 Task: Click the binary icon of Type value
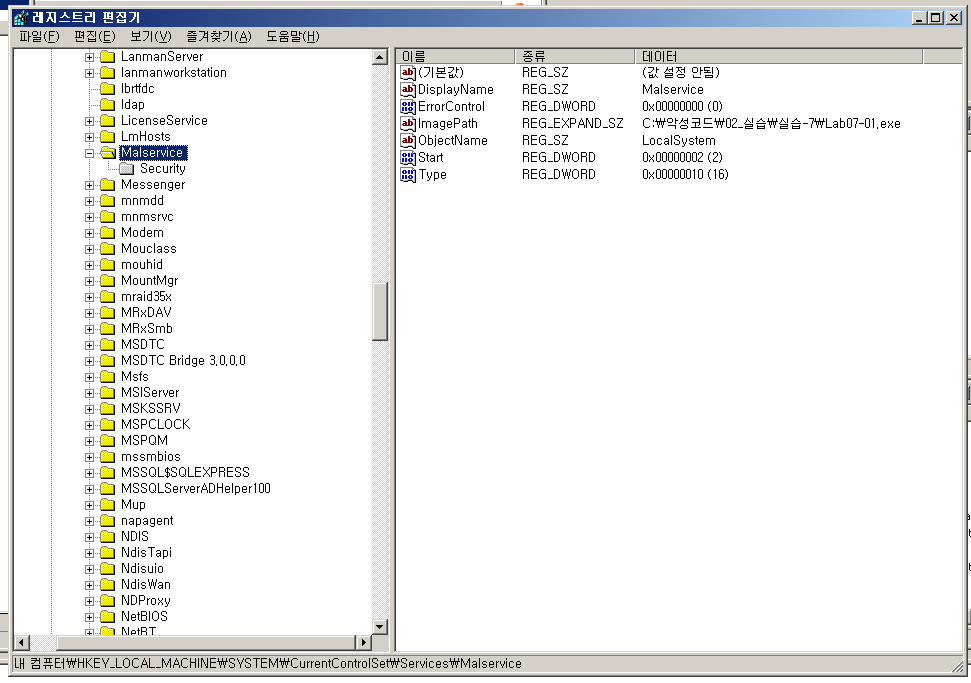click(x=407, y=175)
